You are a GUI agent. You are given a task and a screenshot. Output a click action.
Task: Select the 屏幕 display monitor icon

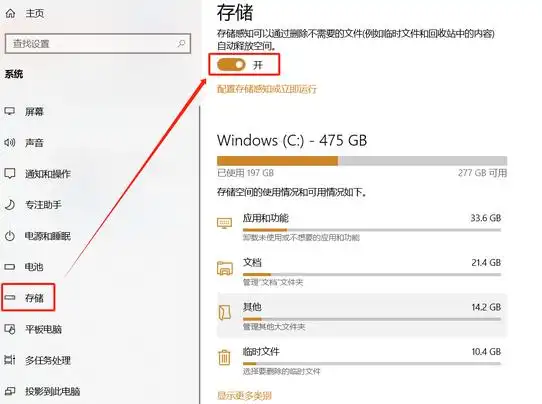pyautogui.click(x=10, y=111)
